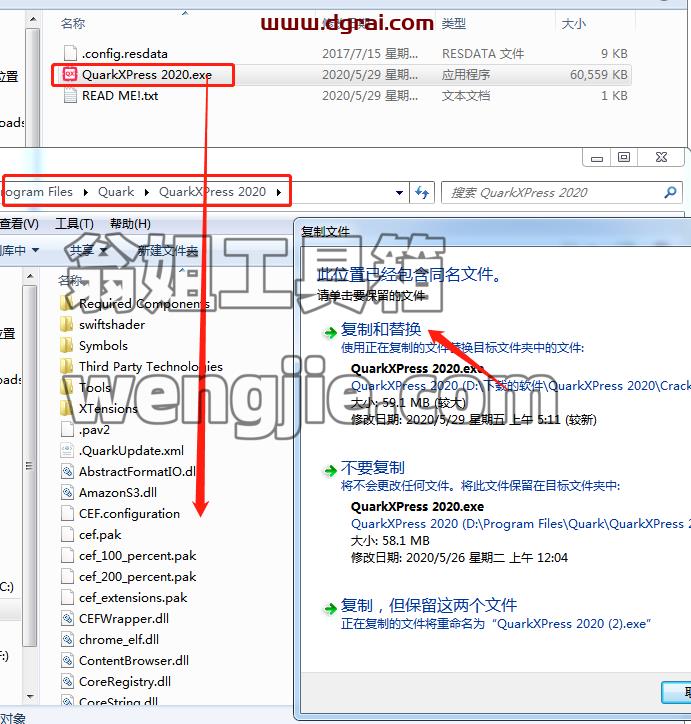Open the 查看(V) menu
Screen dimensions: 691x724
point(19,224)
